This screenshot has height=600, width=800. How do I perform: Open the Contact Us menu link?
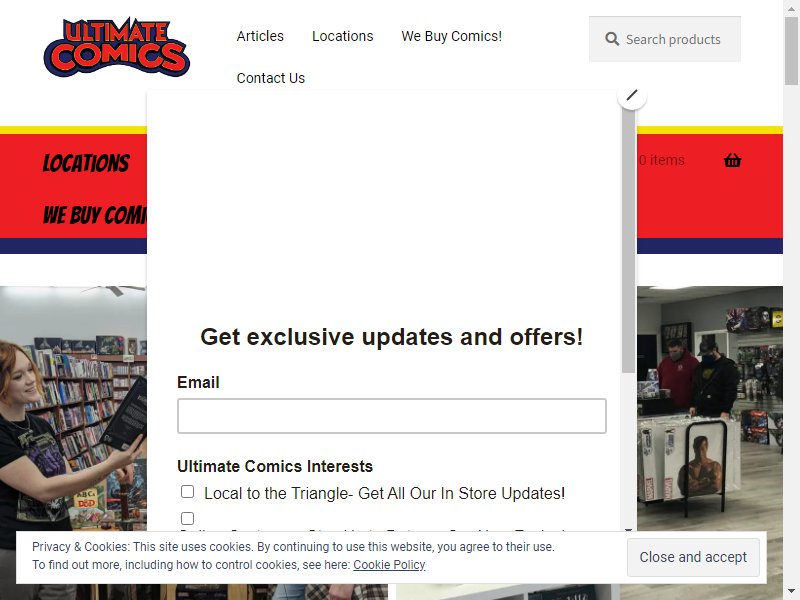click(x=270, y=78)
